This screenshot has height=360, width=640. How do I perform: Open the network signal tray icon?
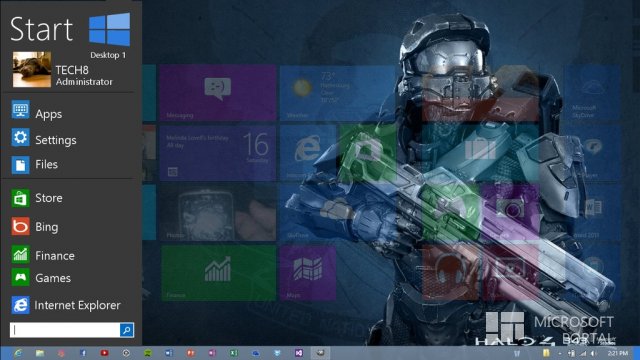[583, 353]
